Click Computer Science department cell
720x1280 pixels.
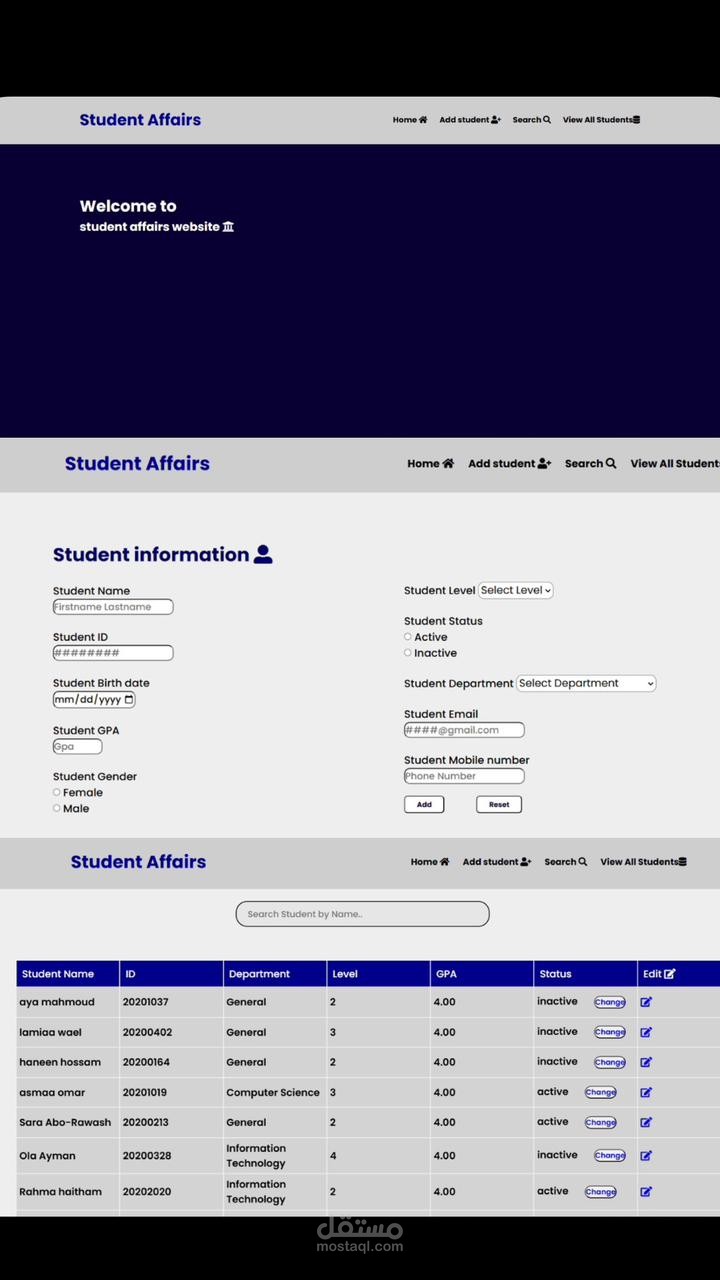pos(273,1093)
